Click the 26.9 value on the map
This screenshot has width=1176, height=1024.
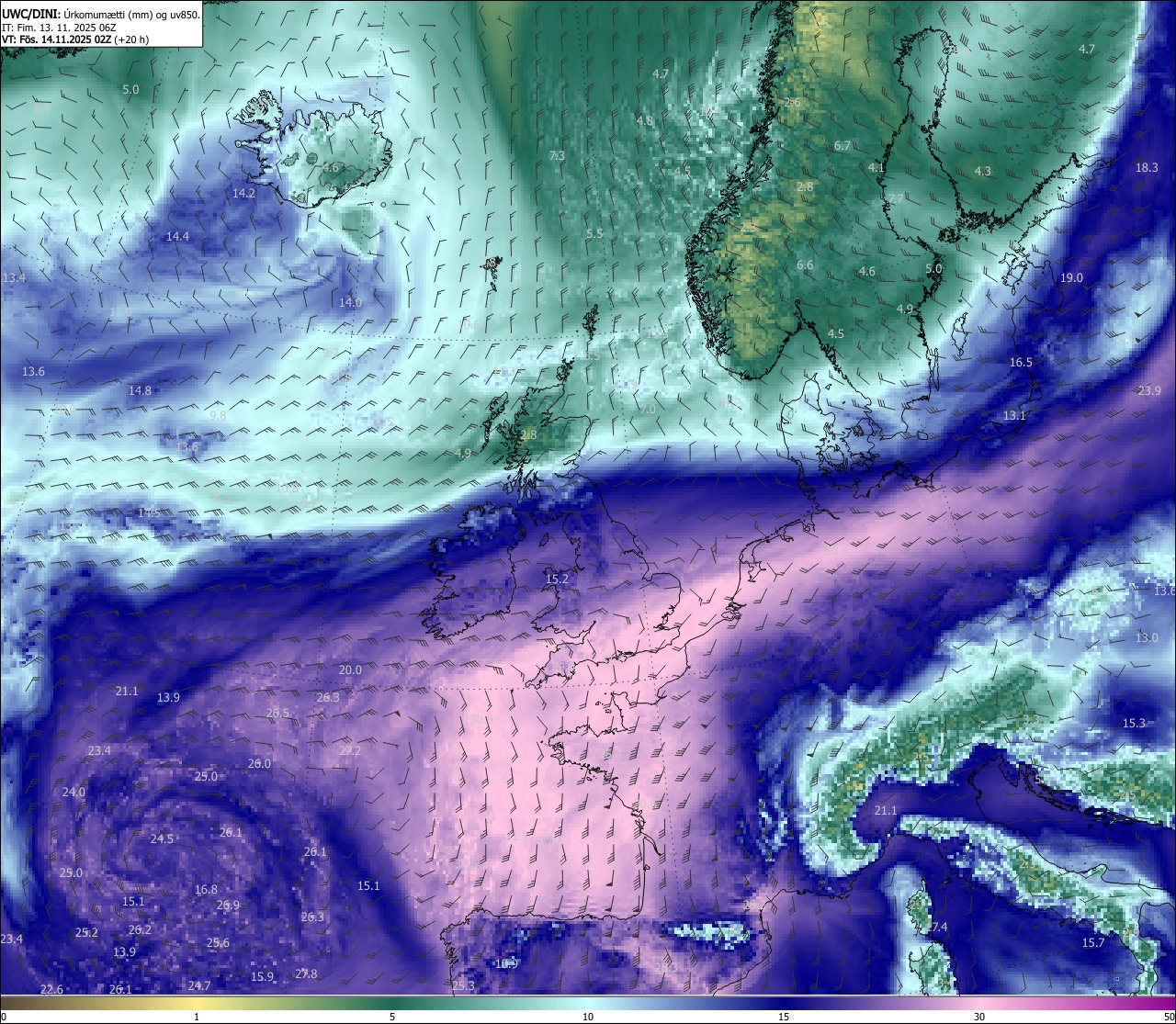(x=228, y=906)
